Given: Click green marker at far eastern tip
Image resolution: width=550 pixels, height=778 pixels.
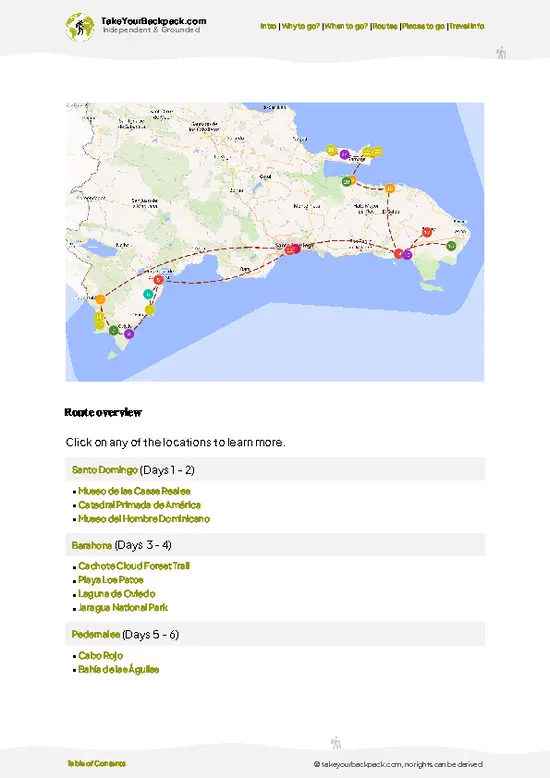Looking at the screenshot, I should [x=451, y=246].
